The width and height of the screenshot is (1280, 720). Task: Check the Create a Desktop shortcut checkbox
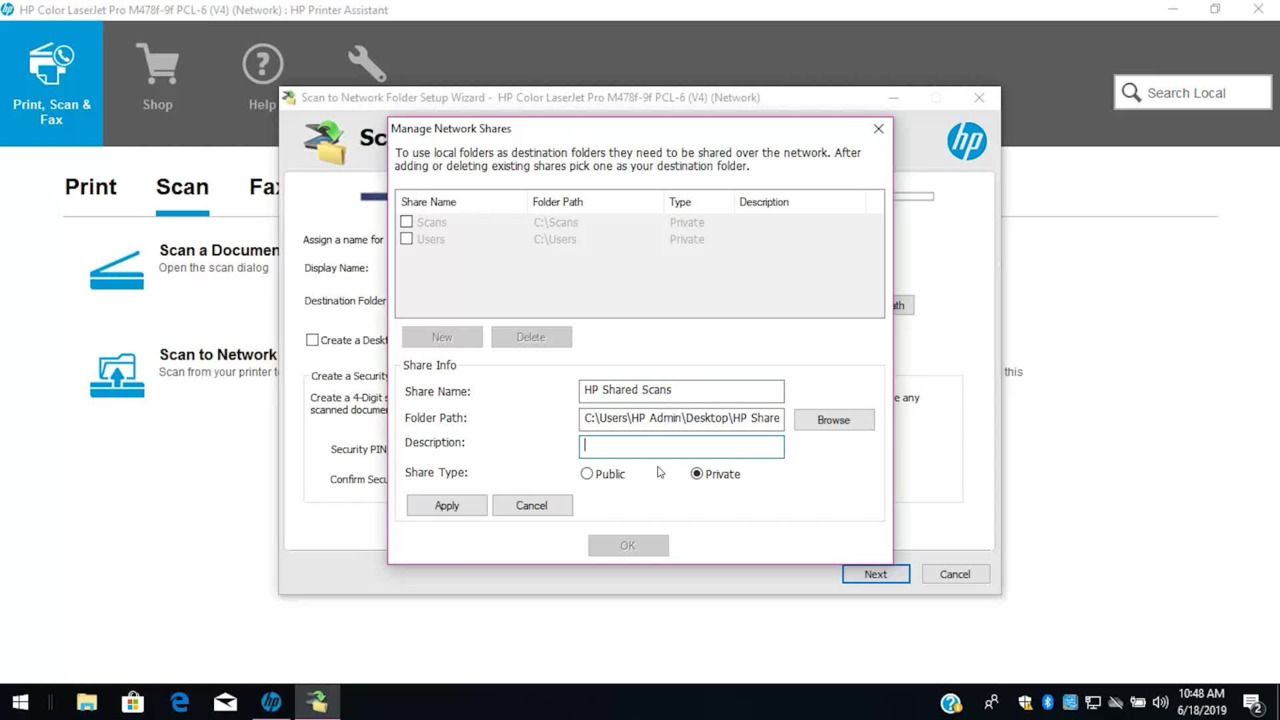312,340
